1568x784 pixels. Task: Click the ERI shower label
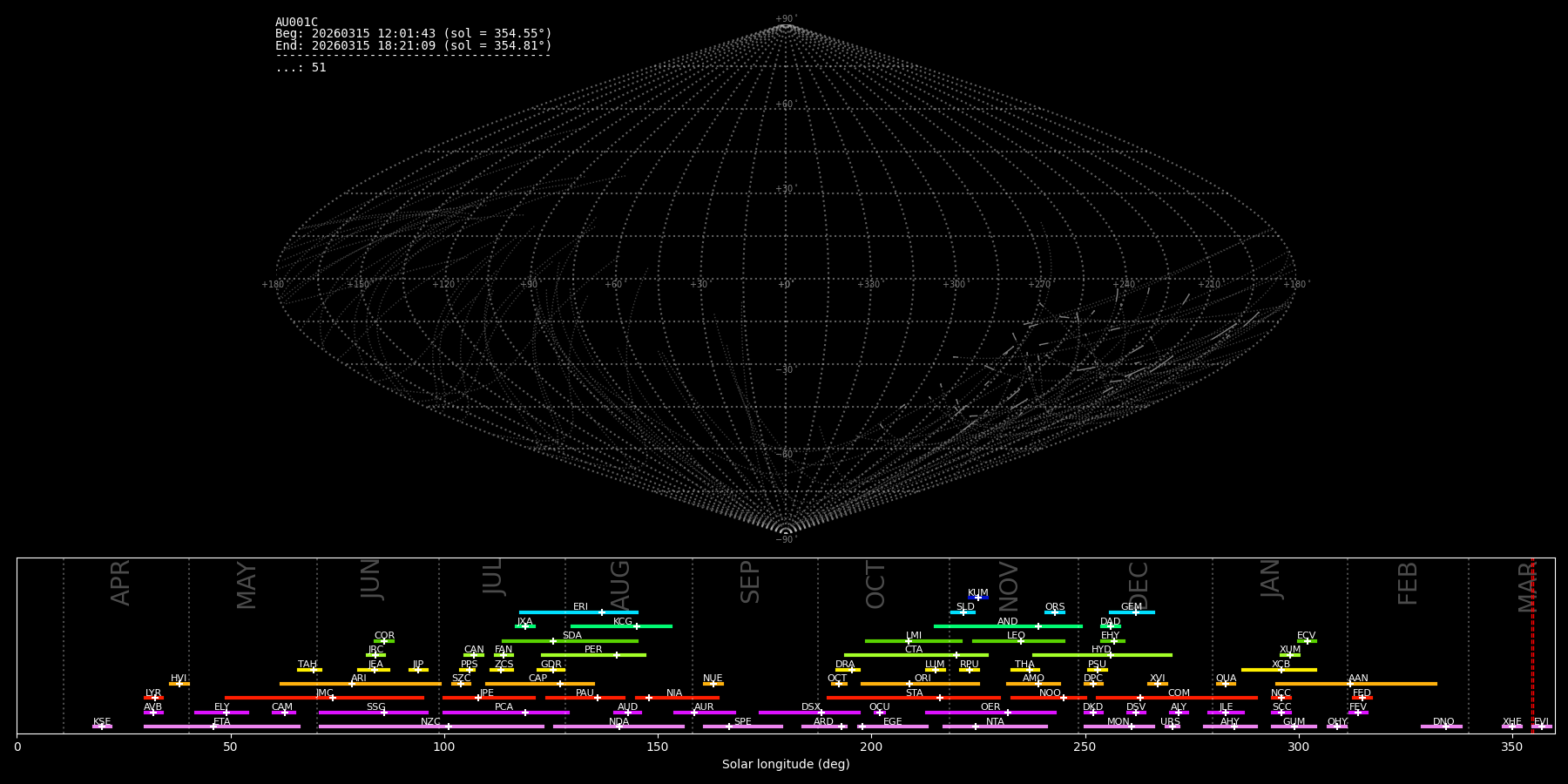pos(580,607)
